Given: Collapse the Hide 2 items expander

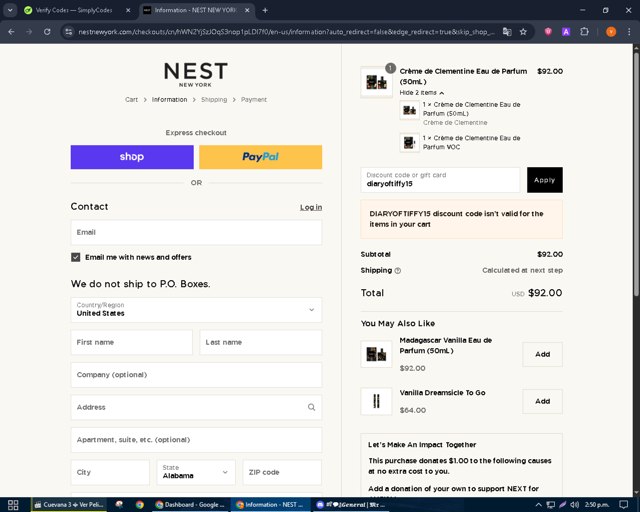Looking at the screenshot, I should coord(422,93).
